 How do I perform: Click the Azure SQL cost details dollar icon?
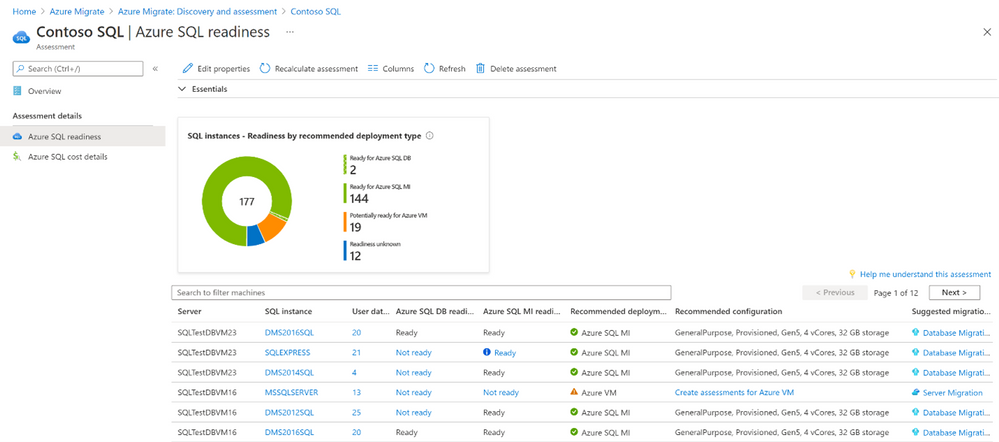[17, 157]
